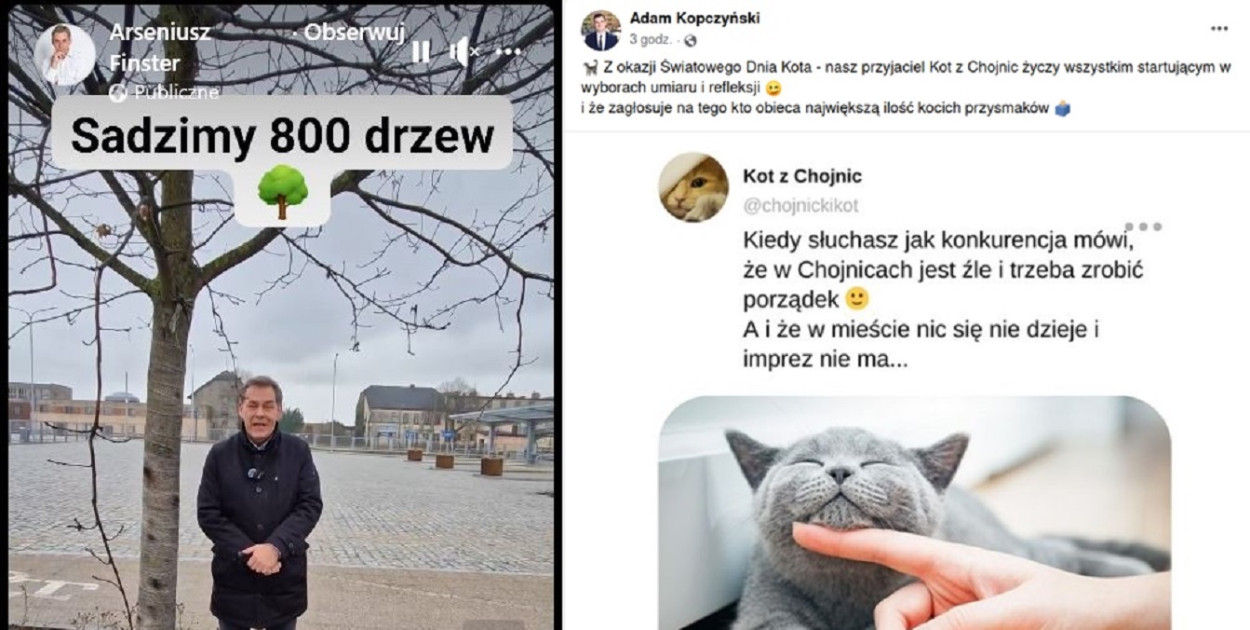This screenshot has height=630, width=1250.
Task: Click the public globe icon beside timestamp
Action: pyautogui.click(x=690, y=41)
